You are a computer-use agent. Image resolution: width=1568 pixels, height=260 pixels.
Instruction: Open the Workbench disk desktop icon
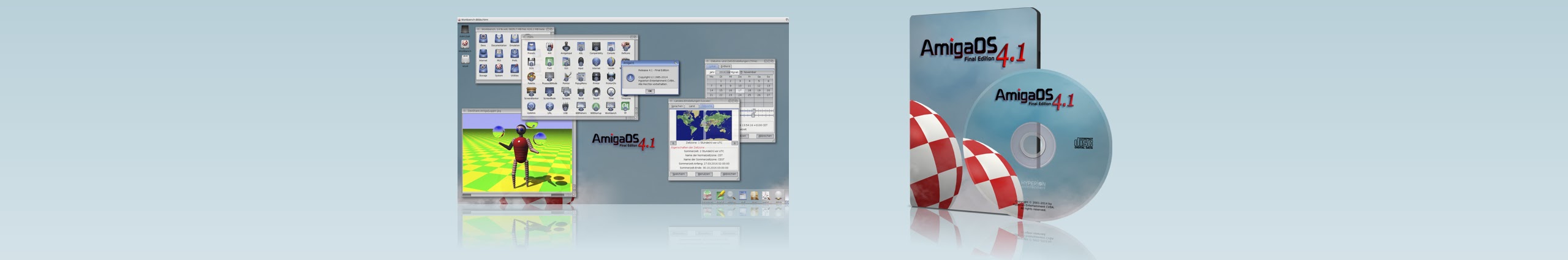[465, 45]
